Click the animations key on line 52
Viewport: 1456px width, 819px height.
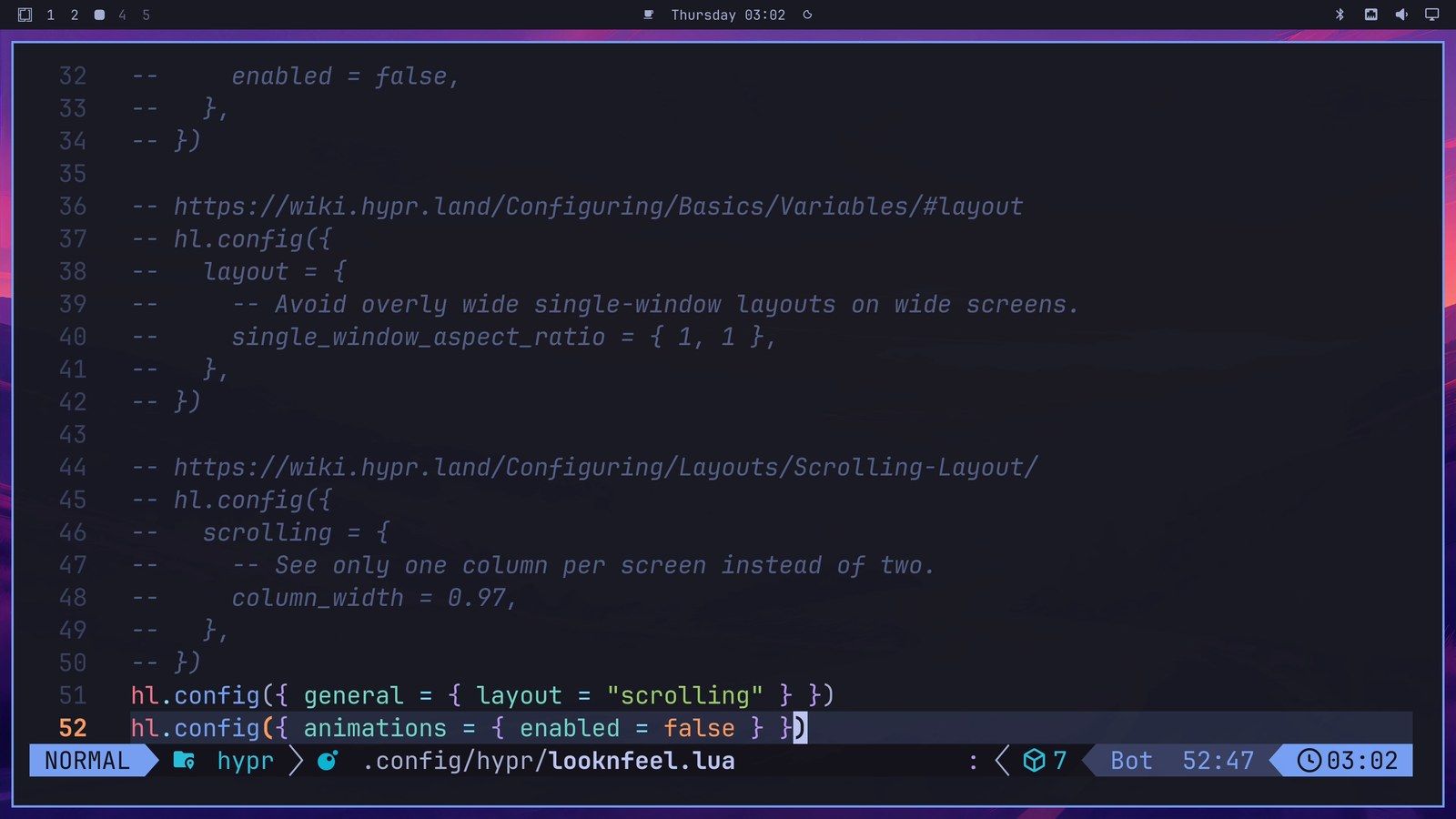pos(375,728)
